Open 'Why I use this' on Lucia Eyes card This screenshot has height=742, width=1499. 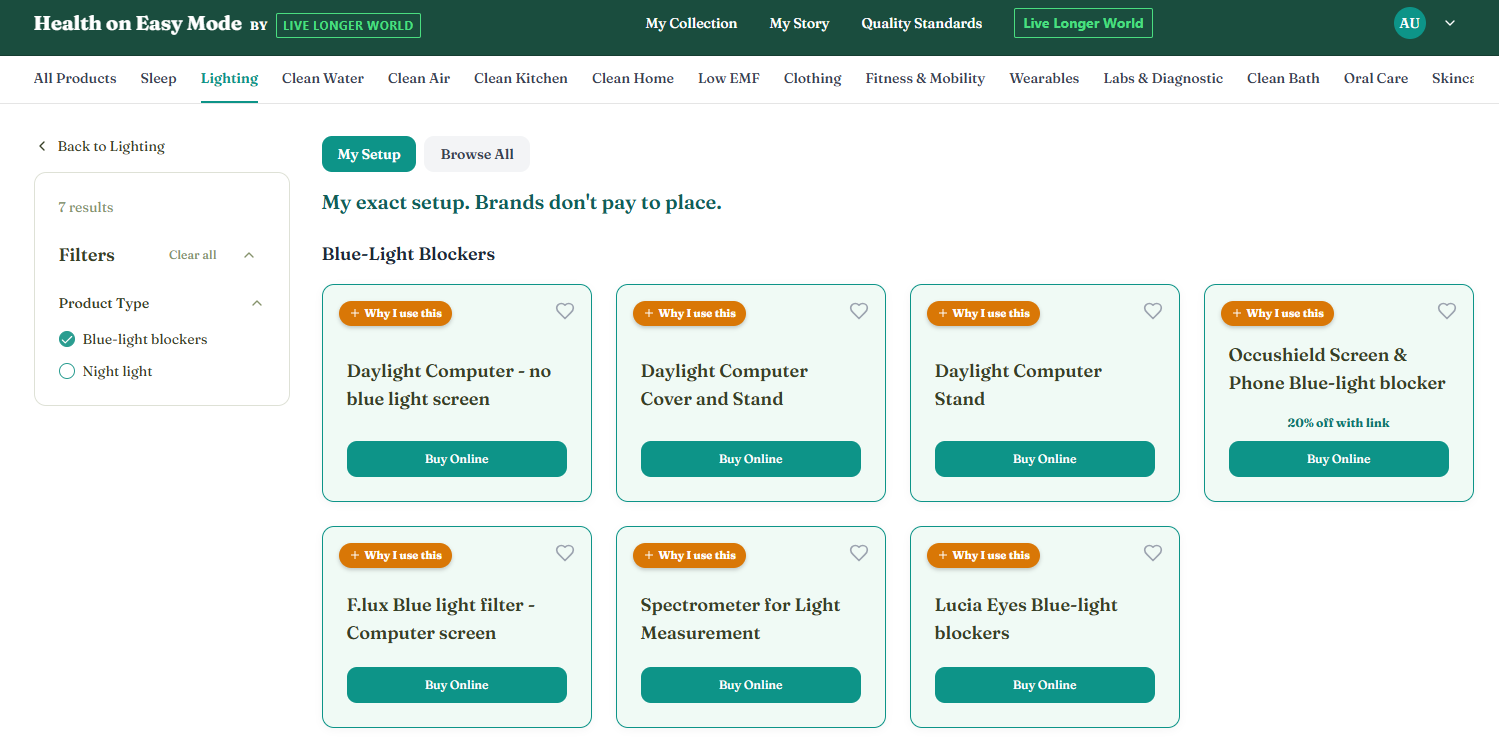pos(983,555)
